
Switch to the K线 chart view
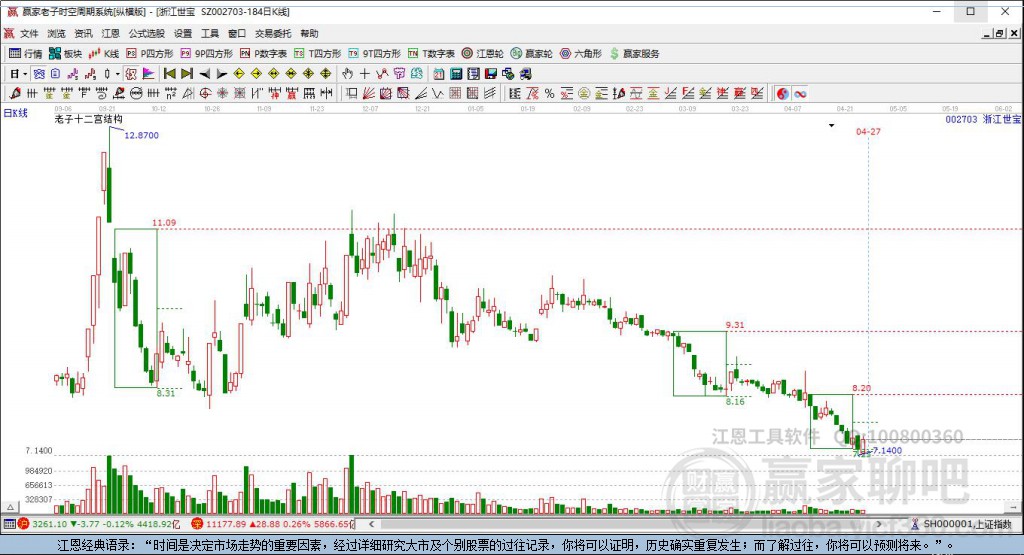[104, 54]
